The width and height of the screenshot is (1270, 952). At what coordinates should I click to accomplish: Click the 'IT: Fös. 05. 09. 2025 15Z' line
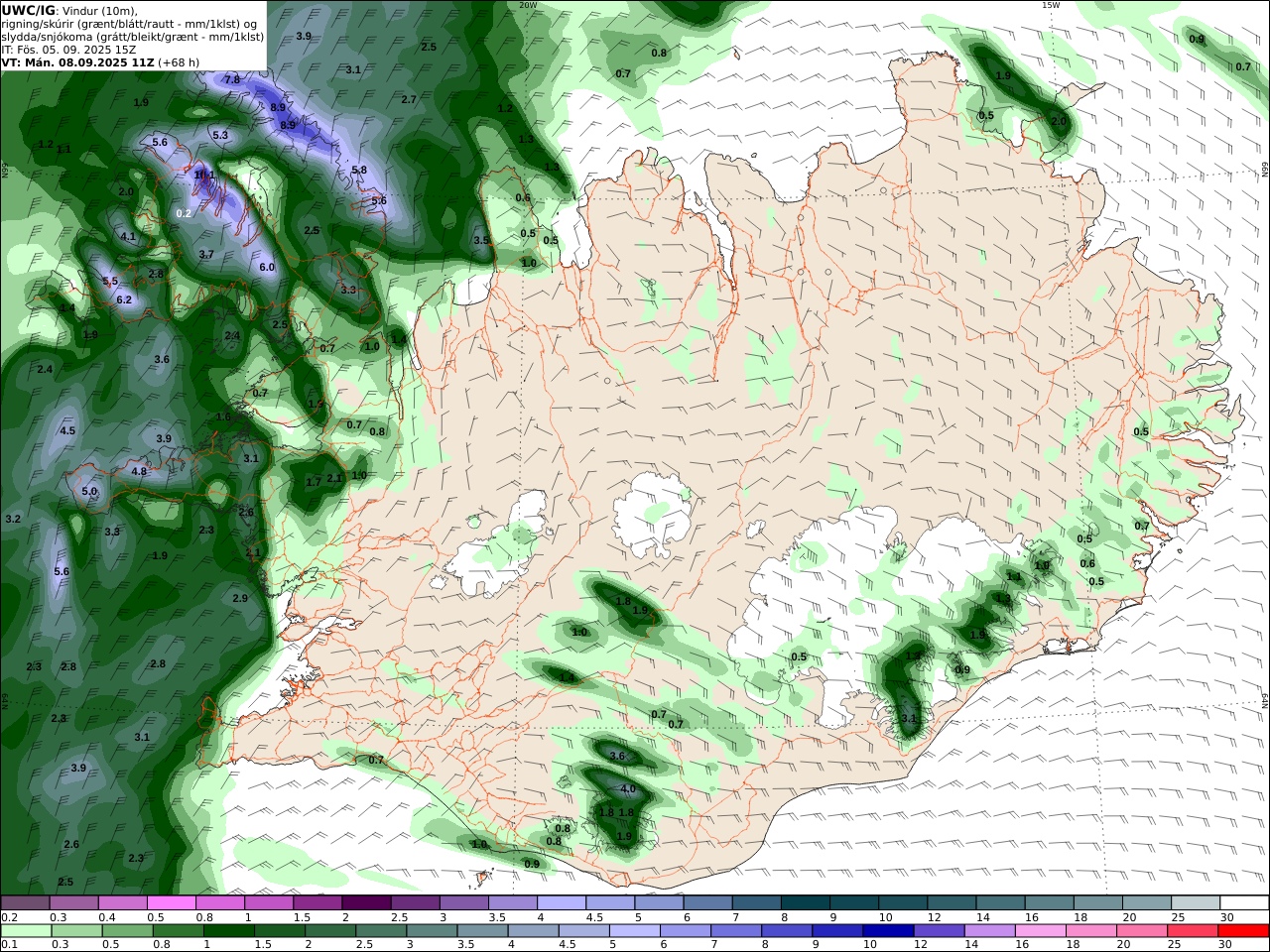pyautogui.click(x=68, y=49)
